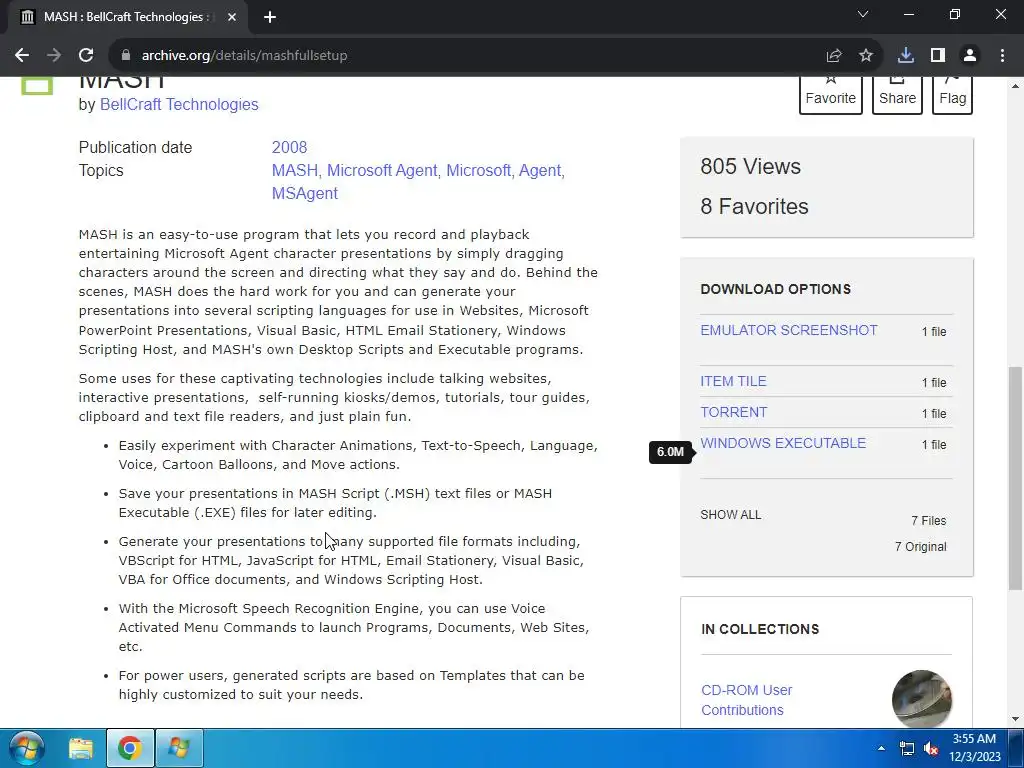This screenshot has width=1024, height=768.
Task: Click the page vertical scrollbar thumb
Action: (1015, 478)
